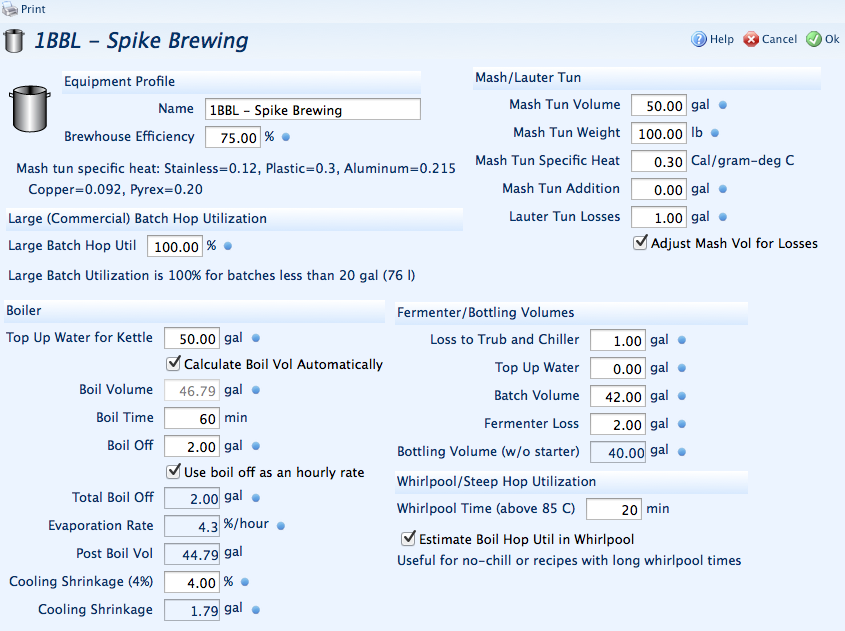Screen dimensions: 845x631
Task: Click the Print button label
Action: click(x=33, y=9)
